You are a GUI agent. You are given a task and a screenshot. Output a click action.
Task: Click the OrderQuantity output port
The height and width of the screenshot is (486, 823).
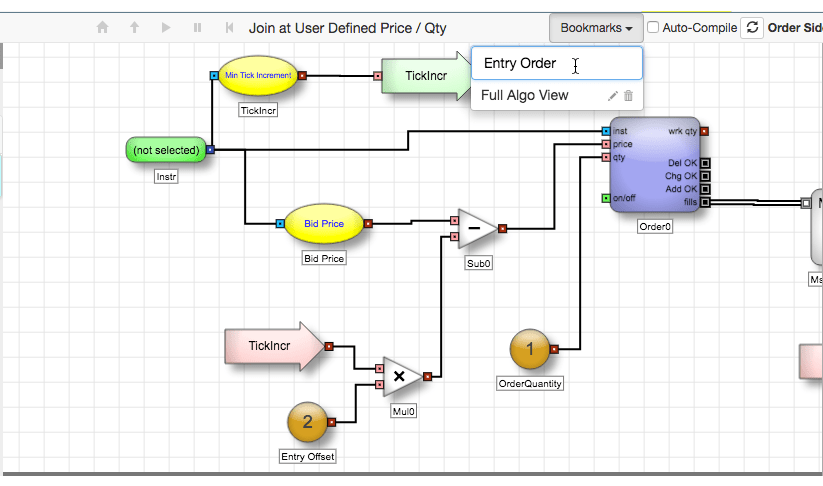coord(554,349)
